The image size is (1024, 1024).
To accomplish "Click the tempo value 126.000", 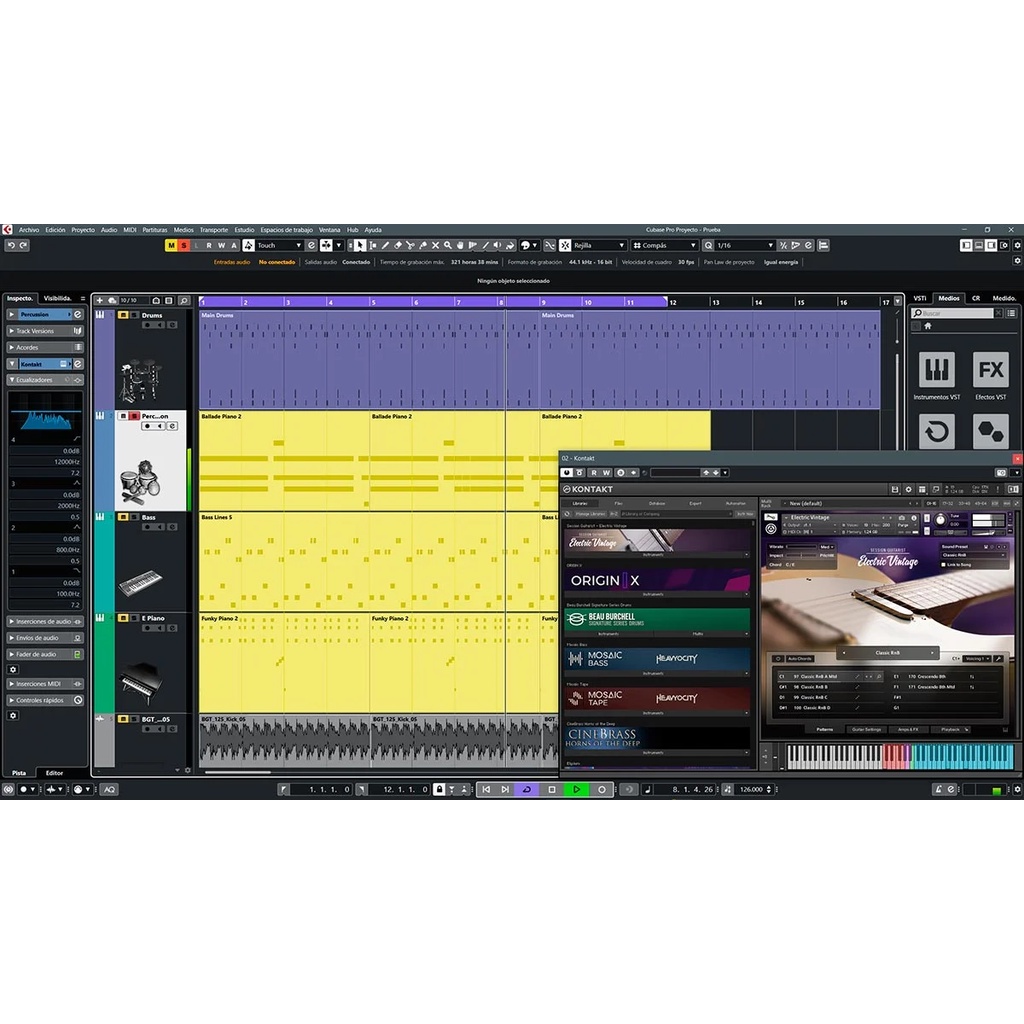I will [751, 790].
